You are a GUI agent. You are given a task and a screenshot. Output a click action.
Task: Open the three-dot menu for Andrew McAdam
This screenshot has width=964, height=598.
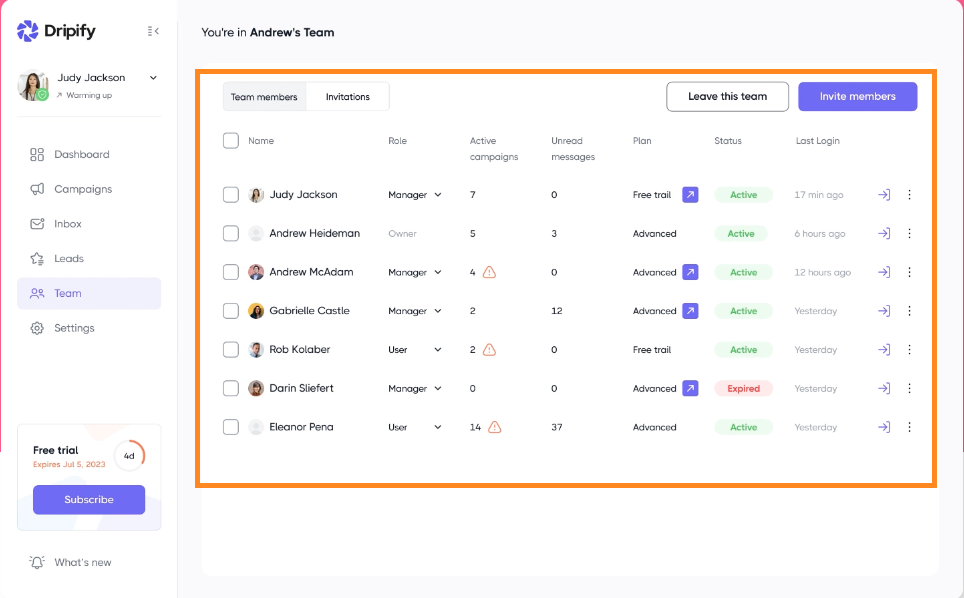[x=909, y=272]
